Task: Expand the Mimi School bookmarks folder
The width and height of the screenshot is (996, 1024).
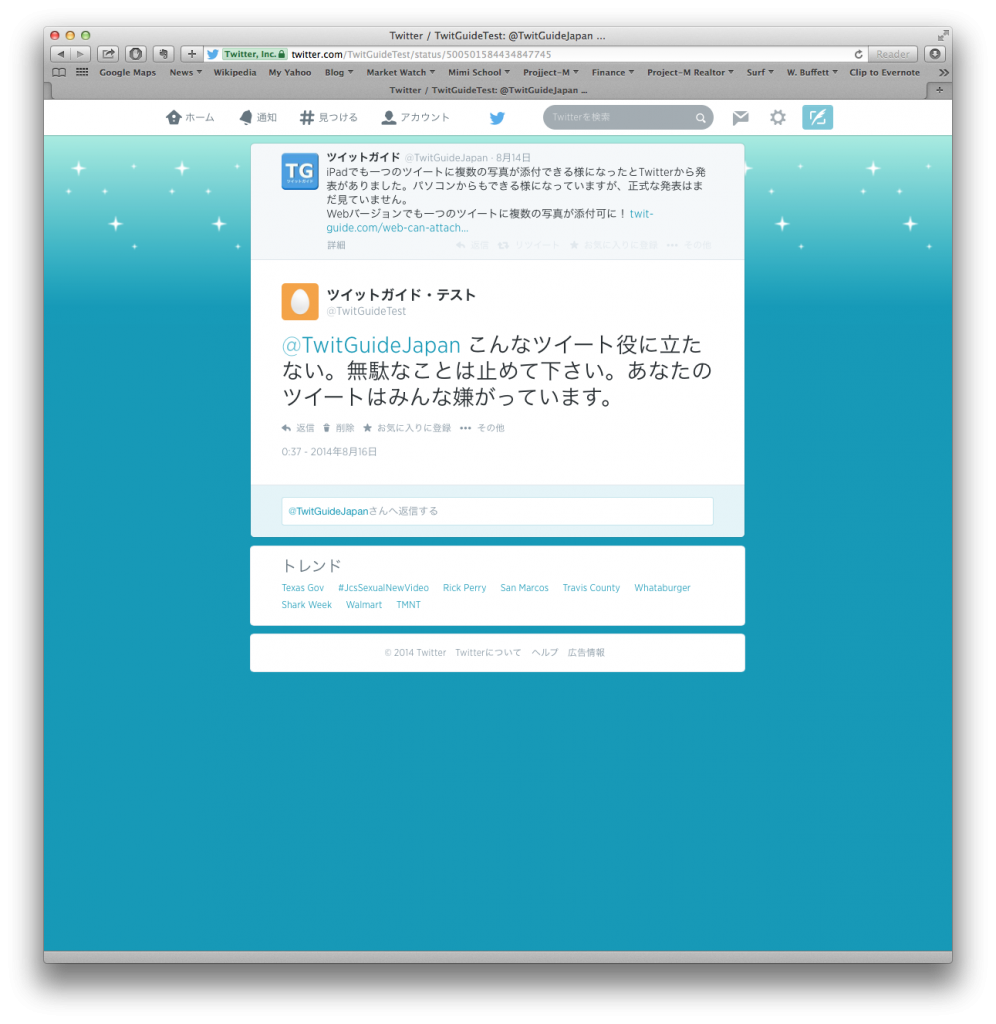Action: click(479, 72)
